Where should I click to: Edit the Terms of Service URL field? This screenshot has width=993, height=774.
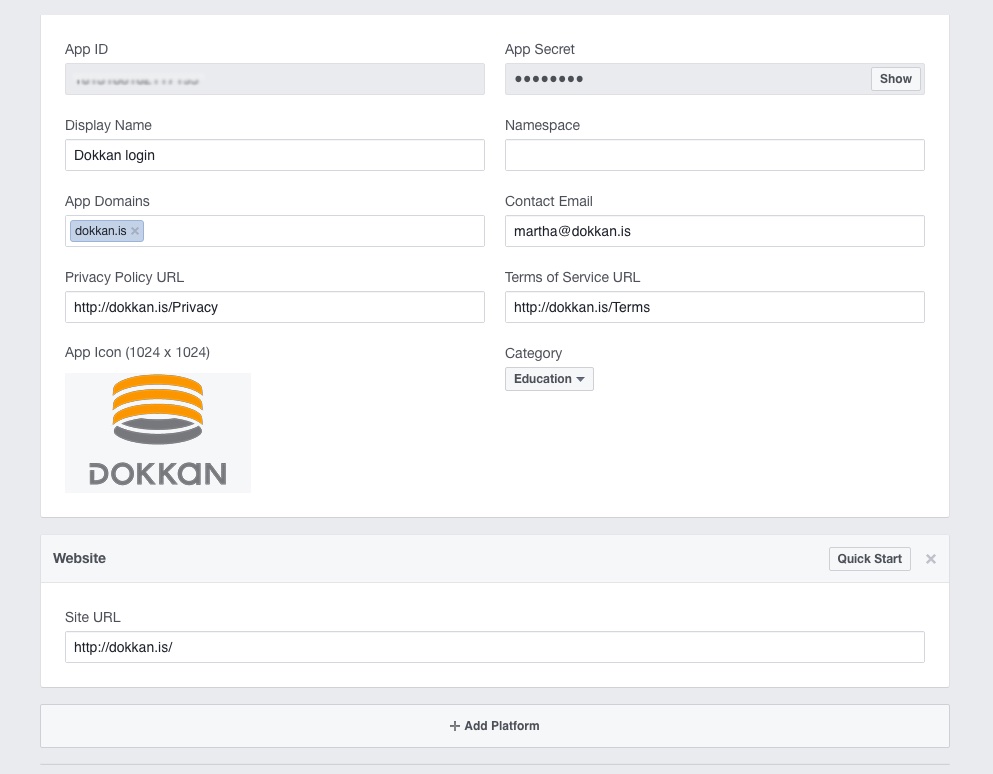pyautogui.click(x=714, y=307)
